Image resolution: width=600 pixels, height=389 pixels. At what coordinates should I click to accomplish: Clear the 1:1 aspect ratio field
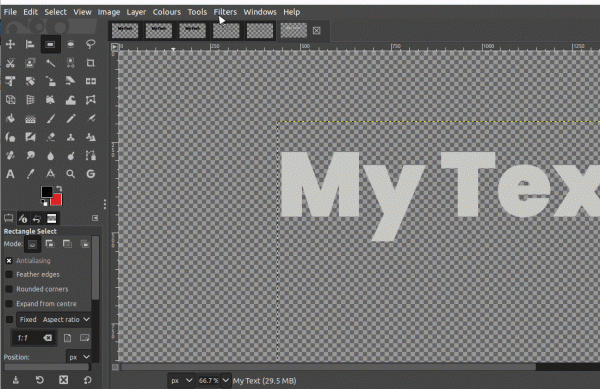coord(47,338)
